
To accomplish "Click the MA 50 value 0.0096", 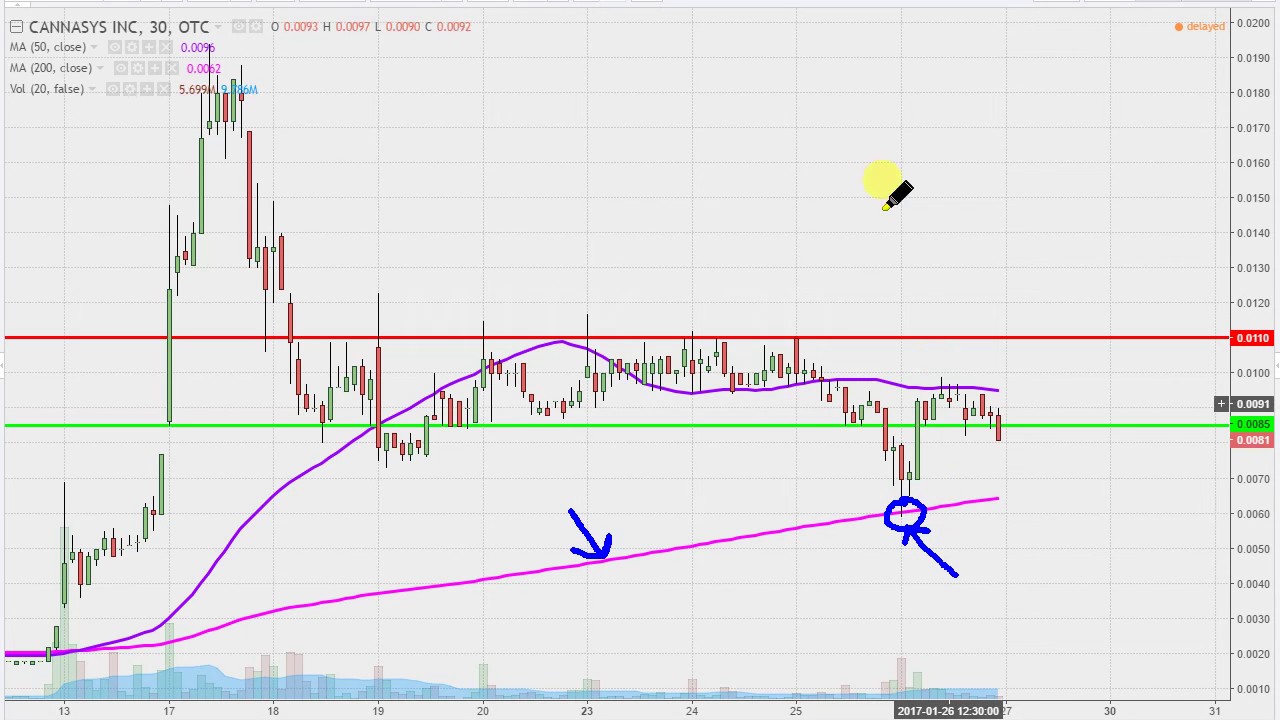I will click(x=198, y=48).
